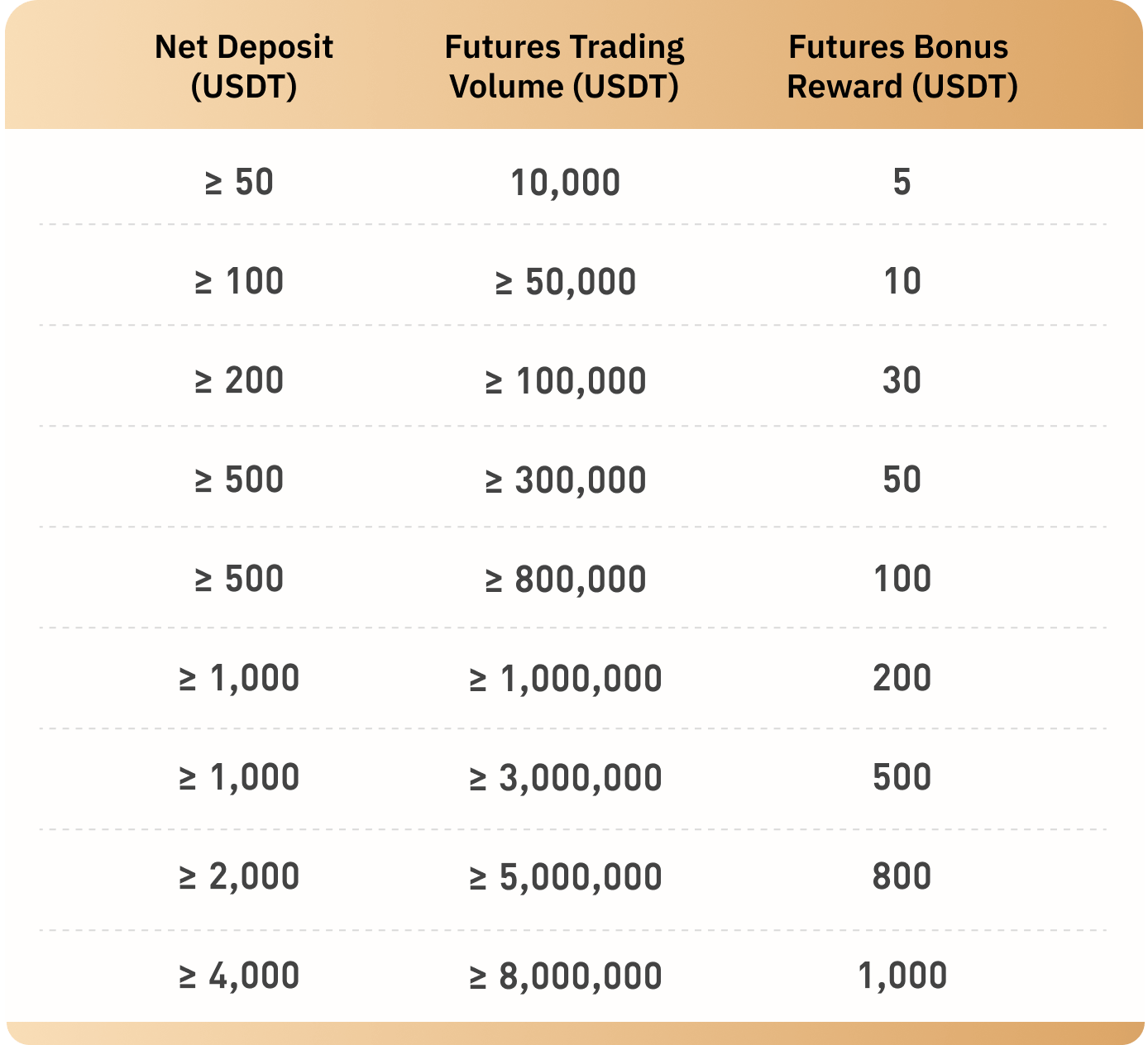1148x1045 pixels.
Task: Click the Futures Bonus Reward (USDT) header
Action: 902,66
